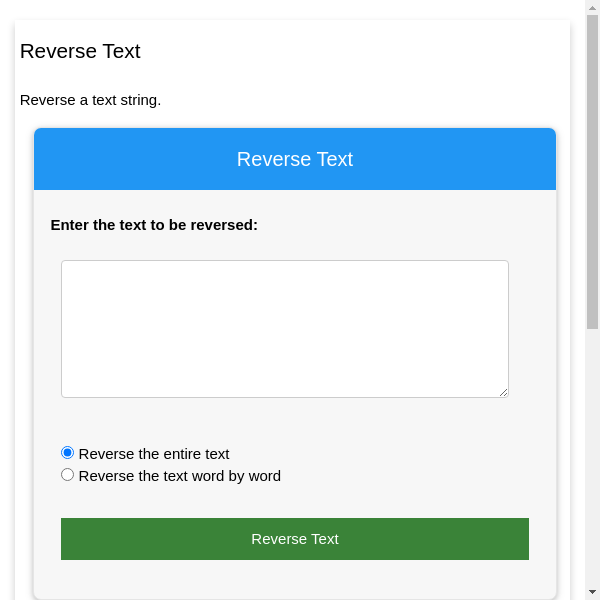Click the "Enter the text to be reversed:" label
This screenshot has height=600, width=600.
click(x=154, y=225)
